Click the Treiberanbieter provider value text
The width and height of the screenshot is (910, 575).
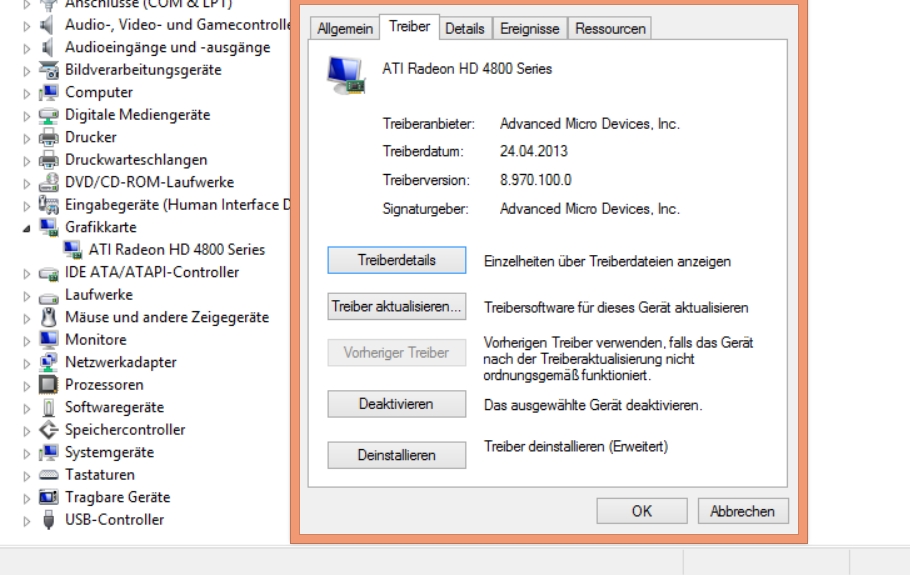click(589, 124)
